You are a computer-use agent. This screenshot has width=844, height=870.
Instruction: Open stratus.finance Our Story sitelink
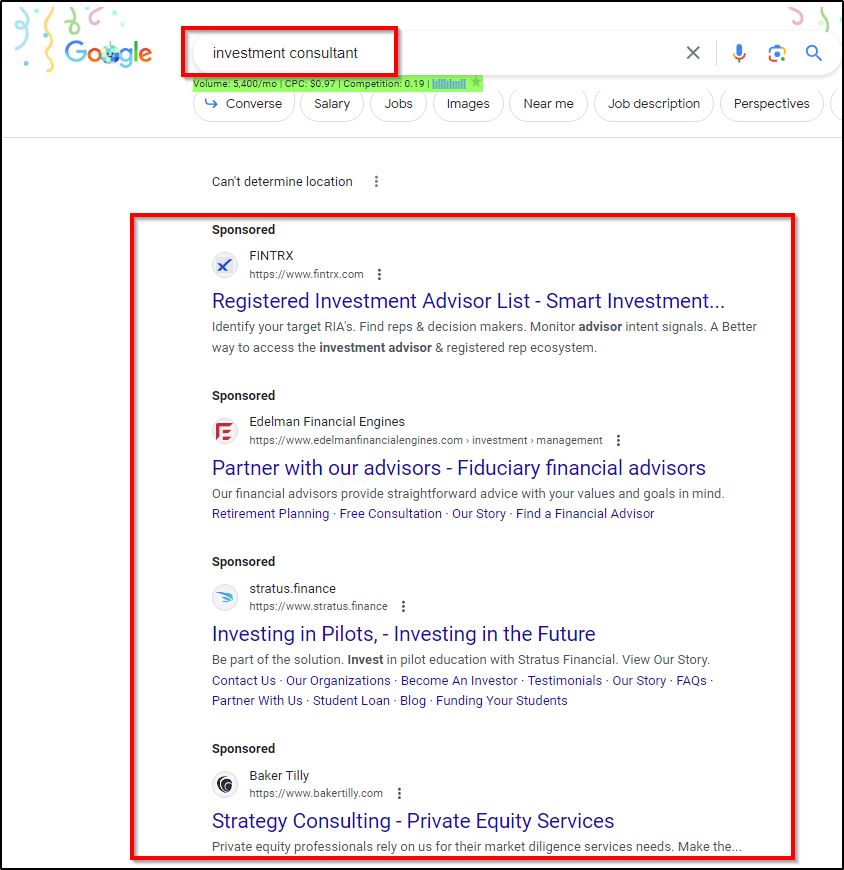[x=639, y=681]
